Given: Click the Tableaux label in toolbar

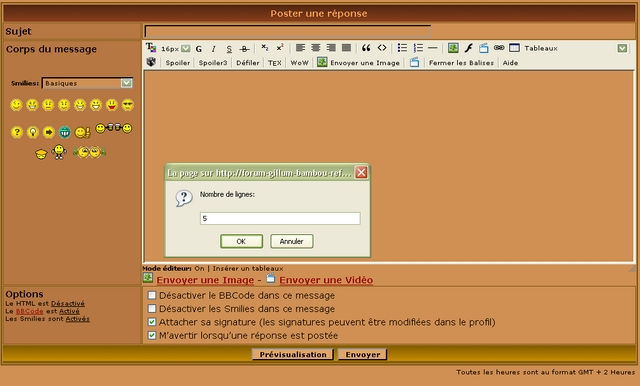Looking at the screenshot, I should (541, 48).
